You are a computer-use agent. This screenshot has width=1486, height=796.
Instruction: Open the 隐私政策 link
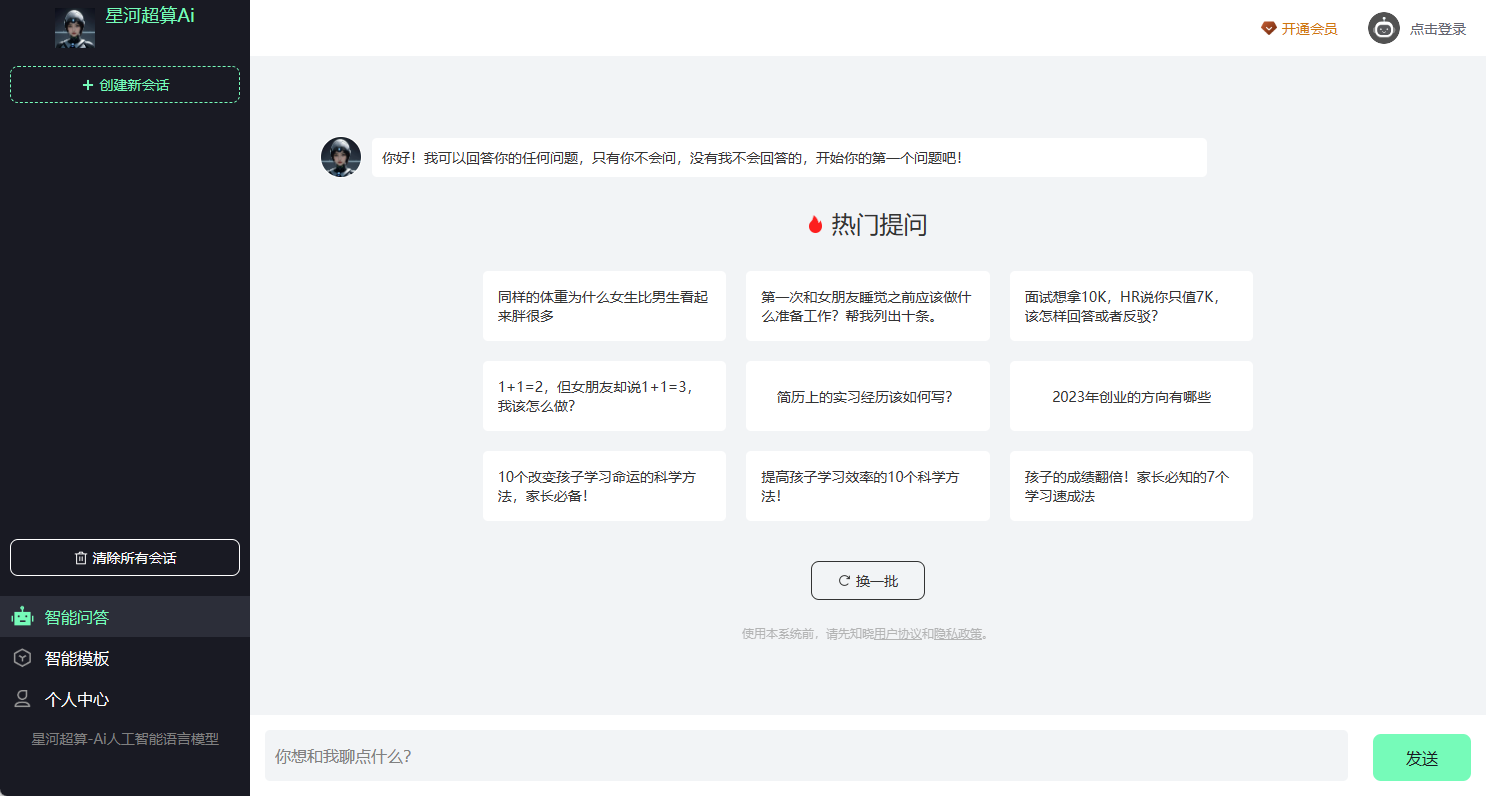tap(957, 634)
